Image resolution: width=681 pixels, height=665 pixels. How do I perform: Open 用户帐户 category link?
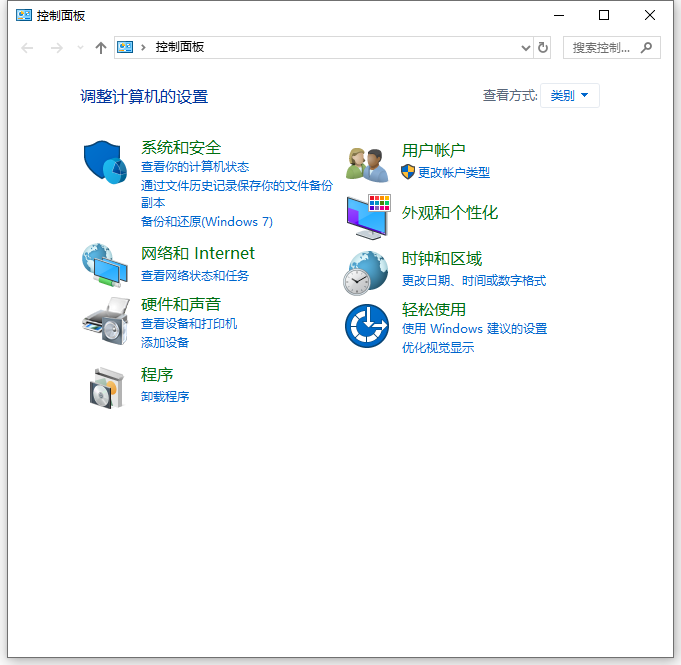click(x=433, y=150)
